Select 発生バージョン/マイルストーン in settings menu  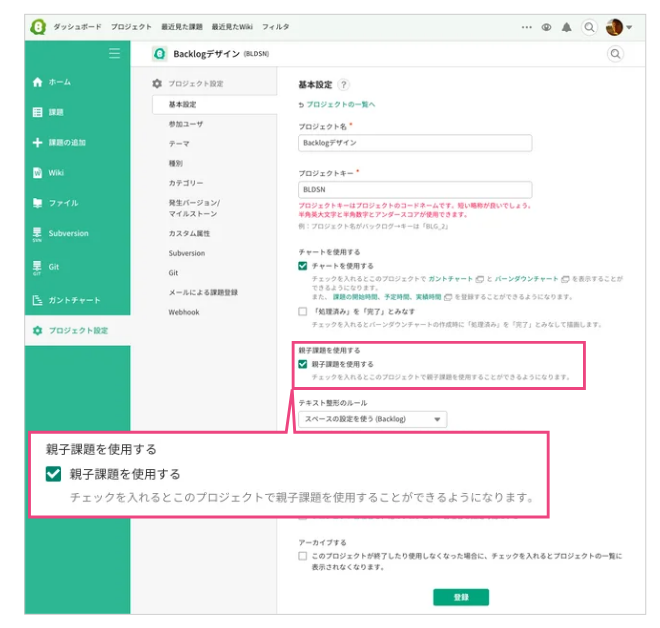coord(194,208)
